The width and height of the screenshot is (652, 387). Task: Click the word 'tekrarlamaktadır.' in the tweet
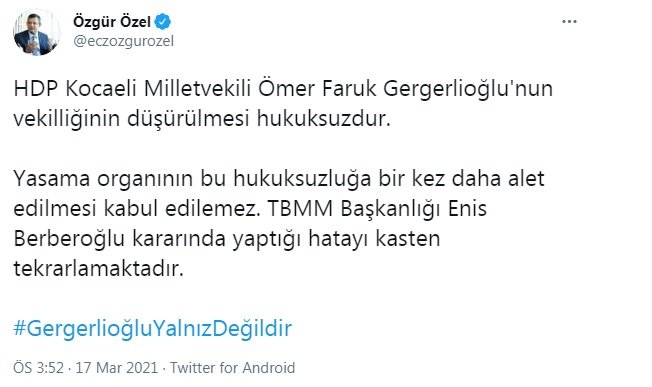[x=99, y=269]
